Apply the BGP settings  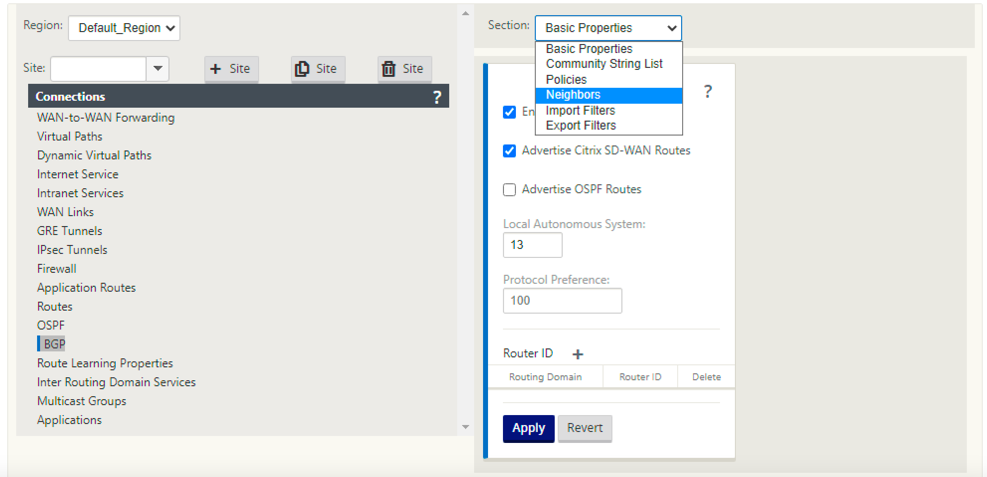529,429
